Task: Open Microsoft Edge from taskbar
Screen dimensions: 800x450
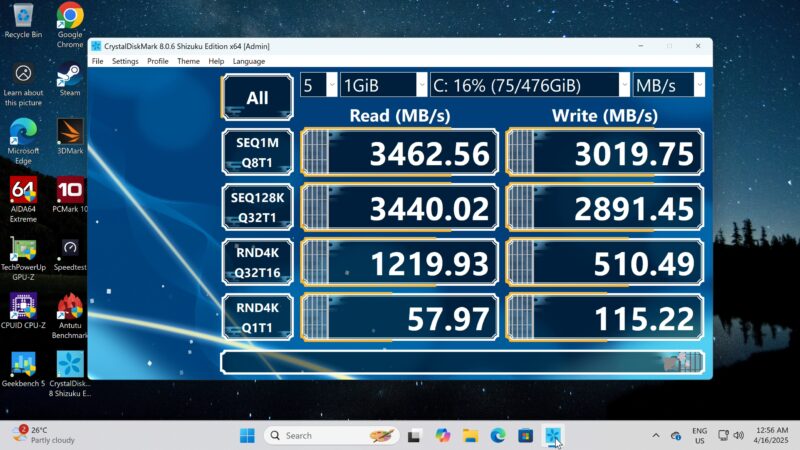Action: (498, 436)
